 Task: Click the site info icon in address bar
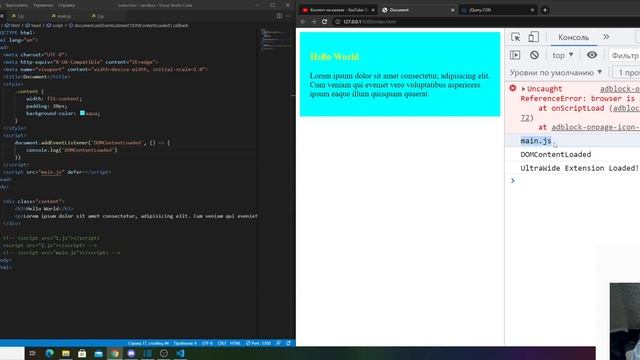(x=338, y=22)
